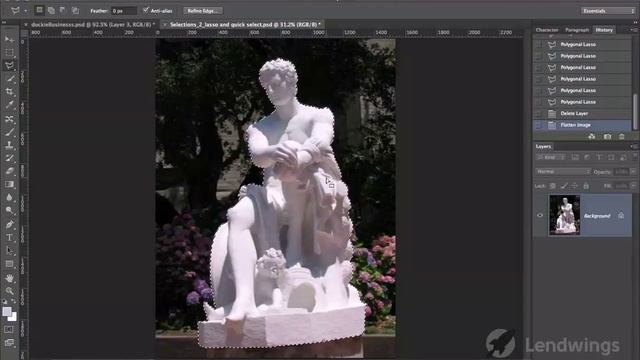
Task: Click the Feather value field
Action: pyautogui.click(x=123, y=11)
